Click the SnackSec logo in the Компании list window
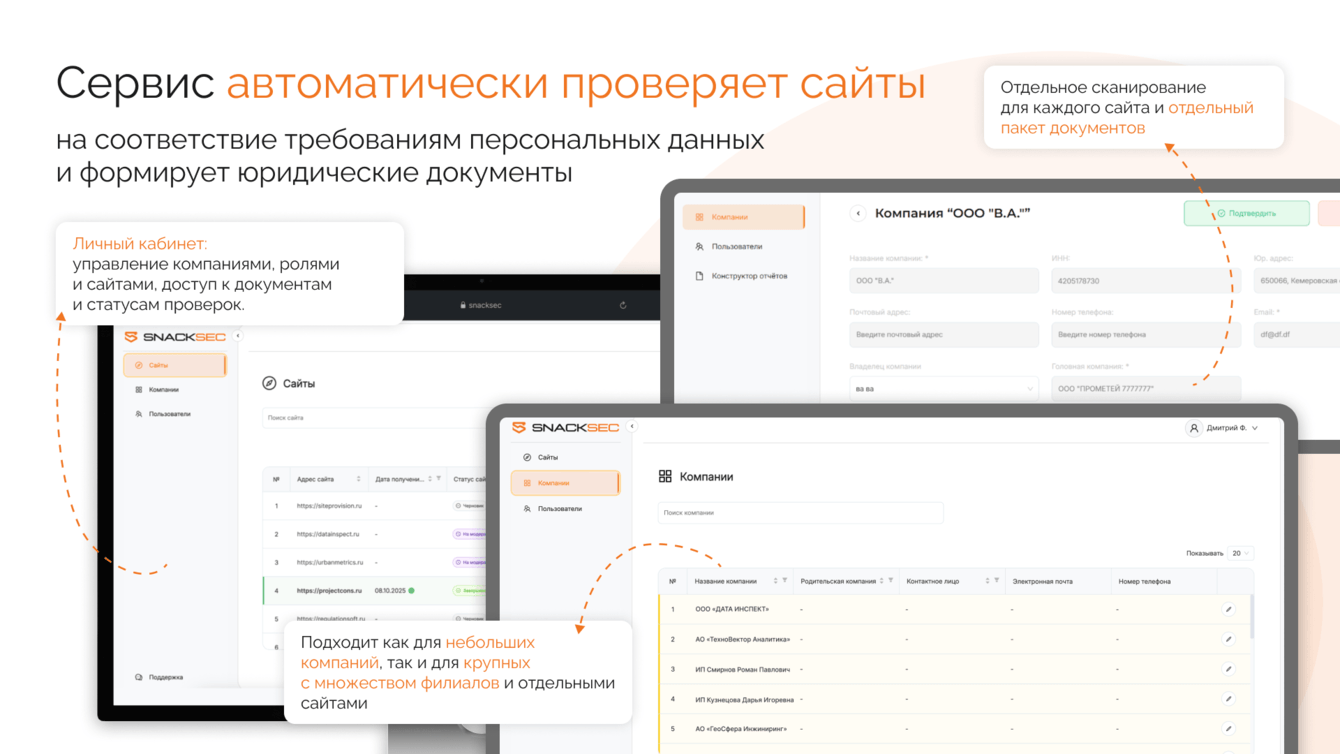Screen dimensions: 1340x754 565,428
